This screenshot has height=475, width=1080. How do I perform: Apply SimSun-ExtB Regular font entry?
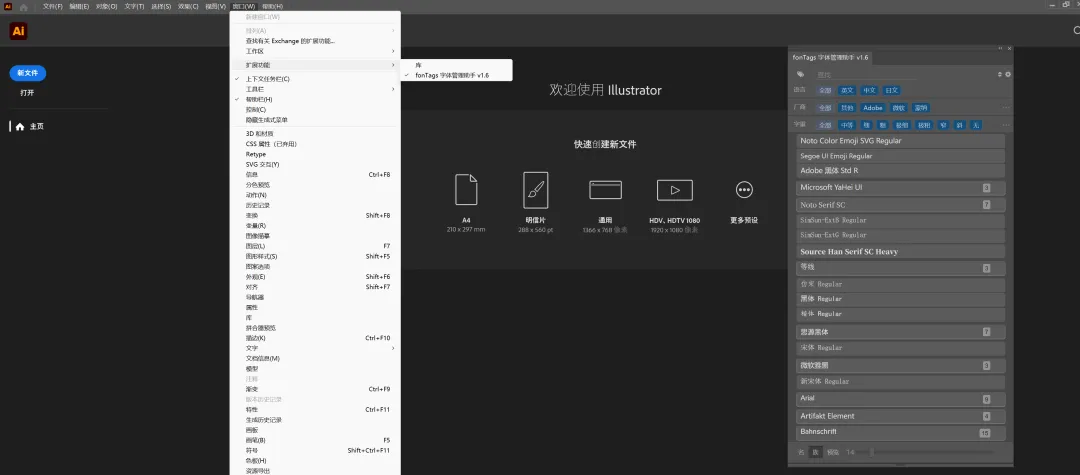[x=900, y=220]
